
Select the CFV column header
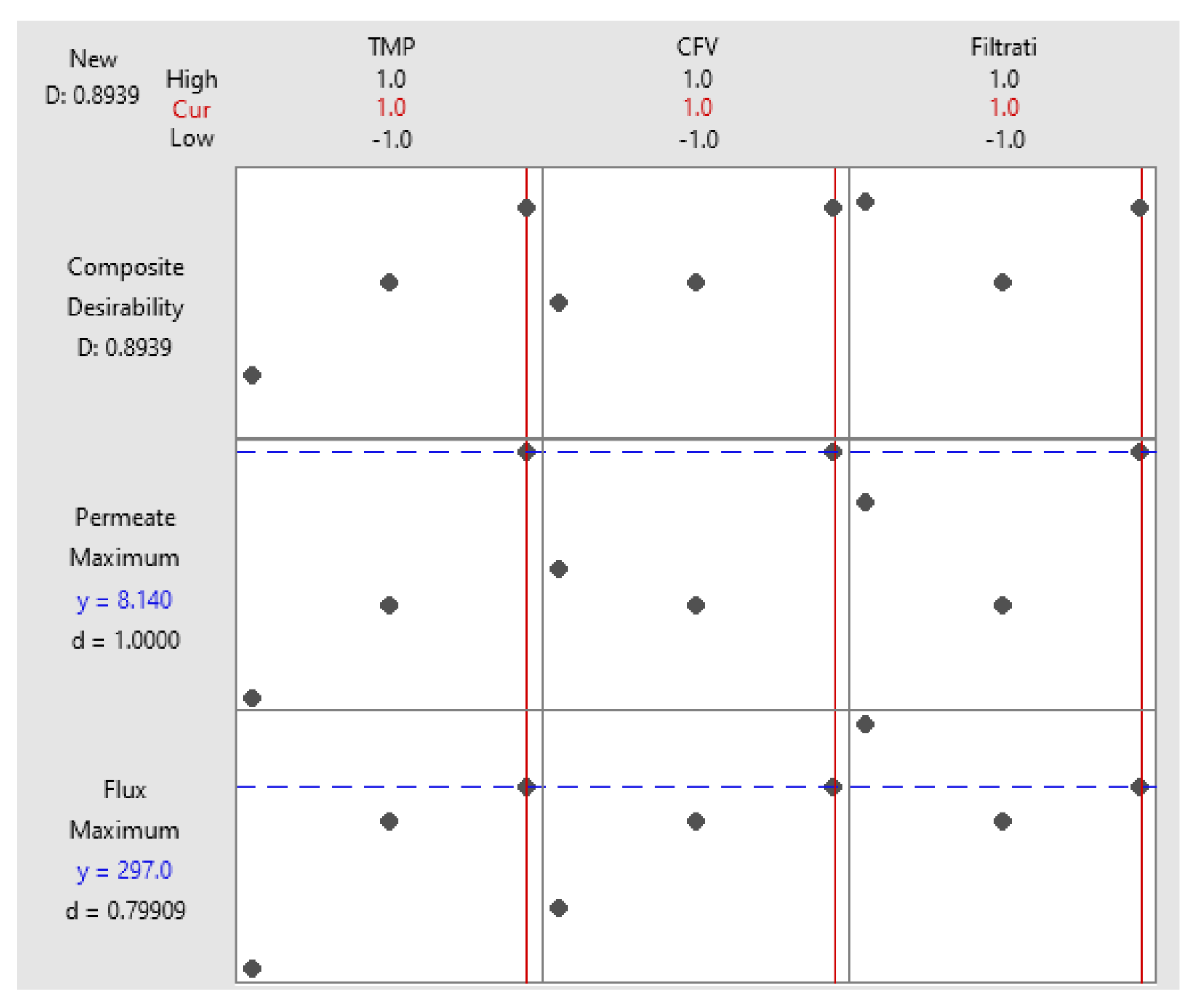coord(698,46)
